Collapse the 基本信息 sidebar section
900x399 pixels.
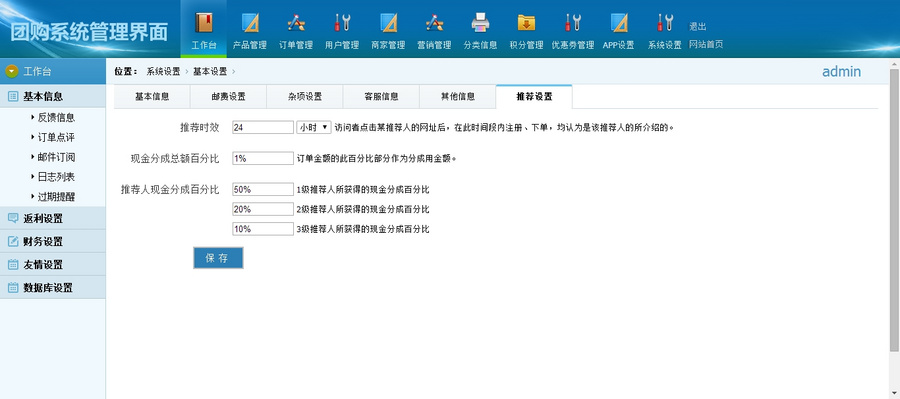click(53, 96)
